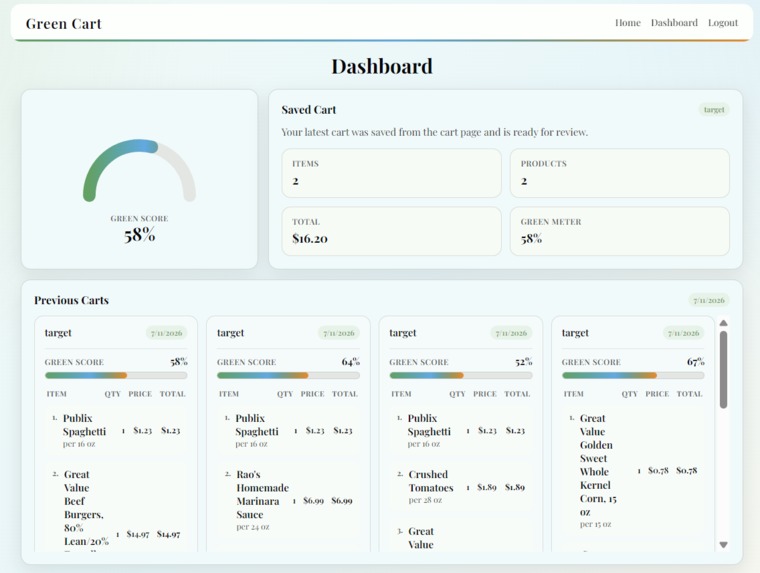
Task: Click the $6.99 total for Marinara Sauce
Action: (342, 500)
